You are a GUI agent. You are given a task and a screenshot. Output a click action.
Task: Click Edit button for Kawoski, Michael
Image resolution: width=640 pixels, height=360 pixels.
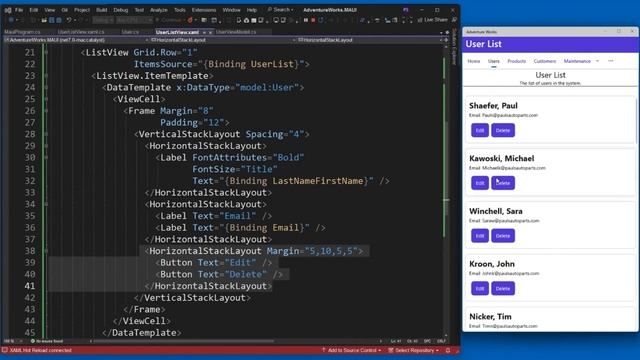480,183
